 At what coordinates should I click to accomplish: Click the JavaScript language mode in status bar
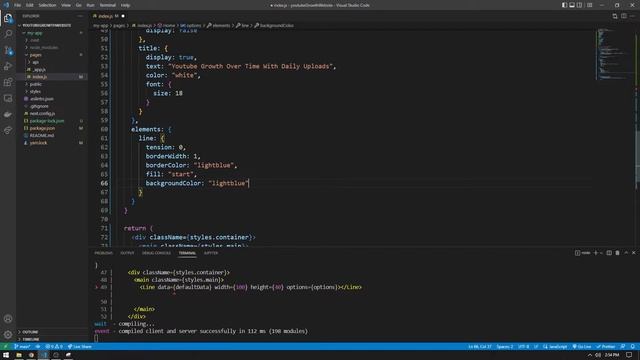pos(555,347)
